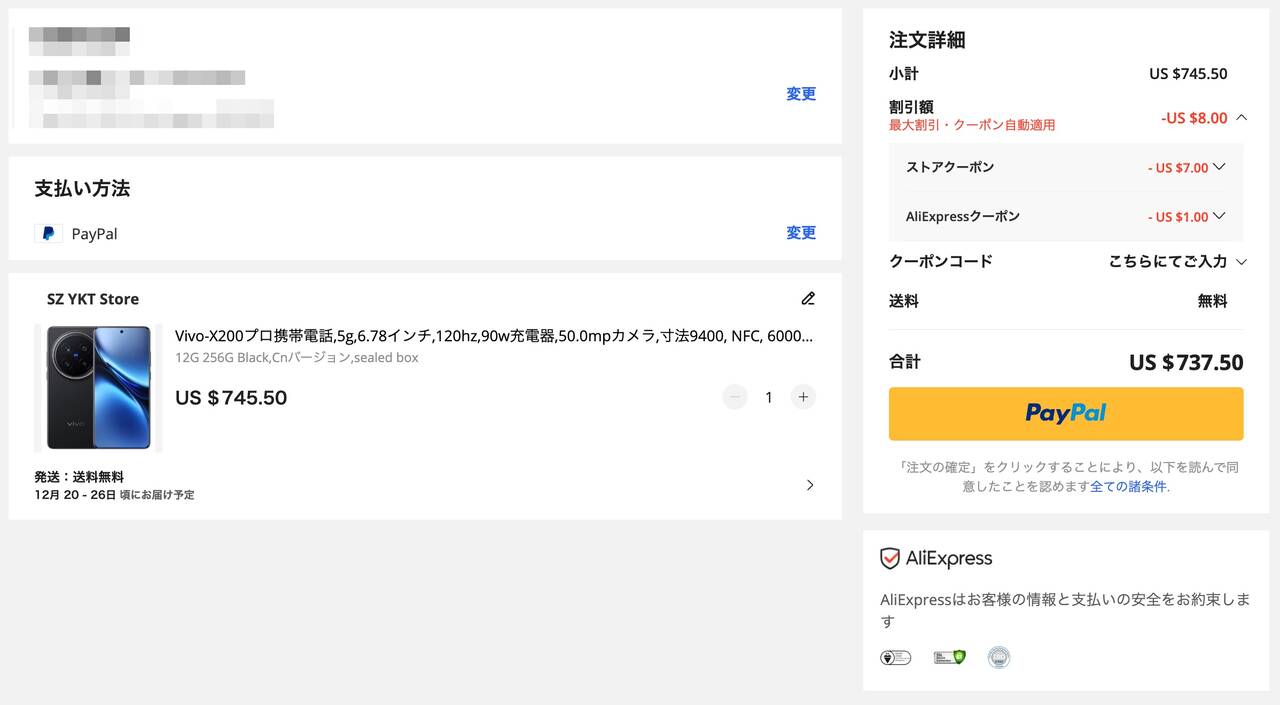
Task: Decrease quantity with the minus button
Action: (735, 397)
